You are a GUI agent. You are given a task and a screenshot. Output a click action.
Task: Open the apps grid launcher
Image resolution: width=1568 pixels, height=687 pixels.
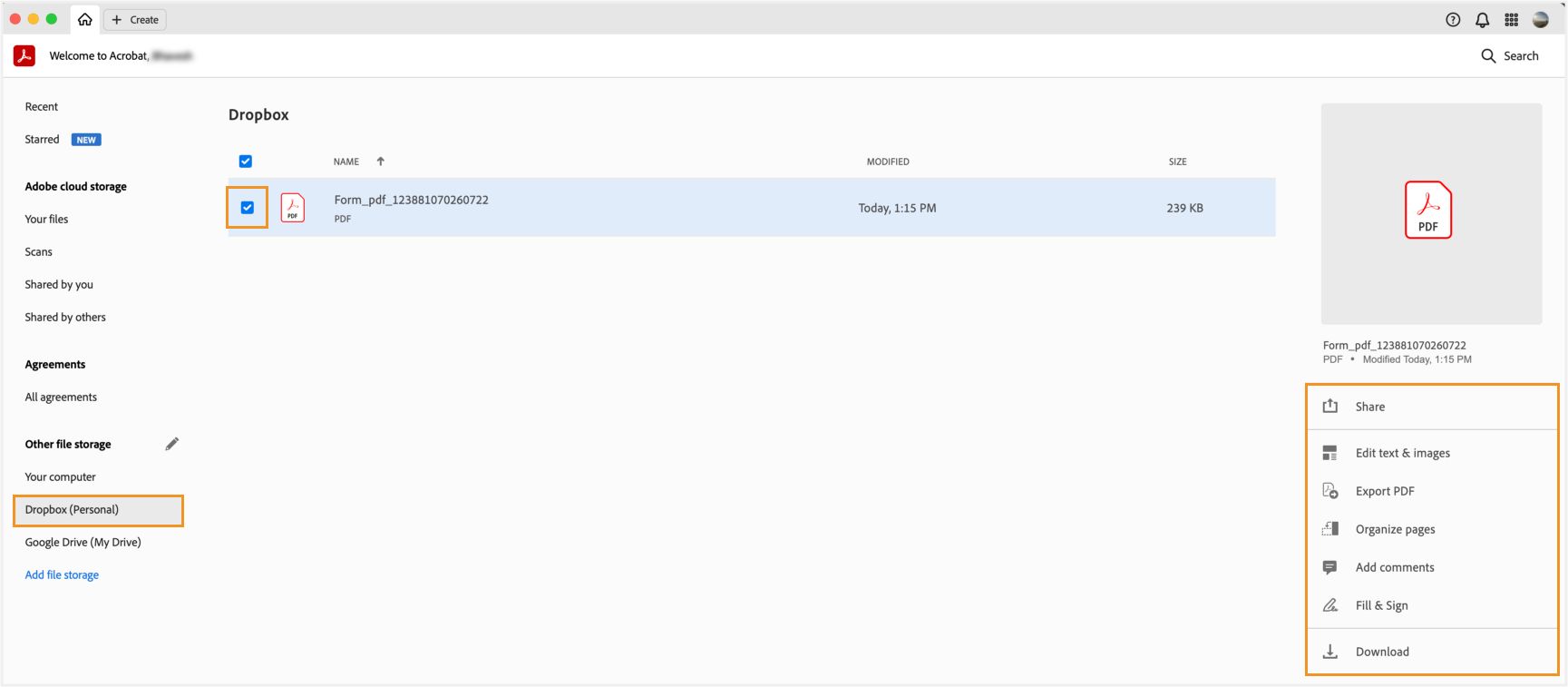point(1512,20)
